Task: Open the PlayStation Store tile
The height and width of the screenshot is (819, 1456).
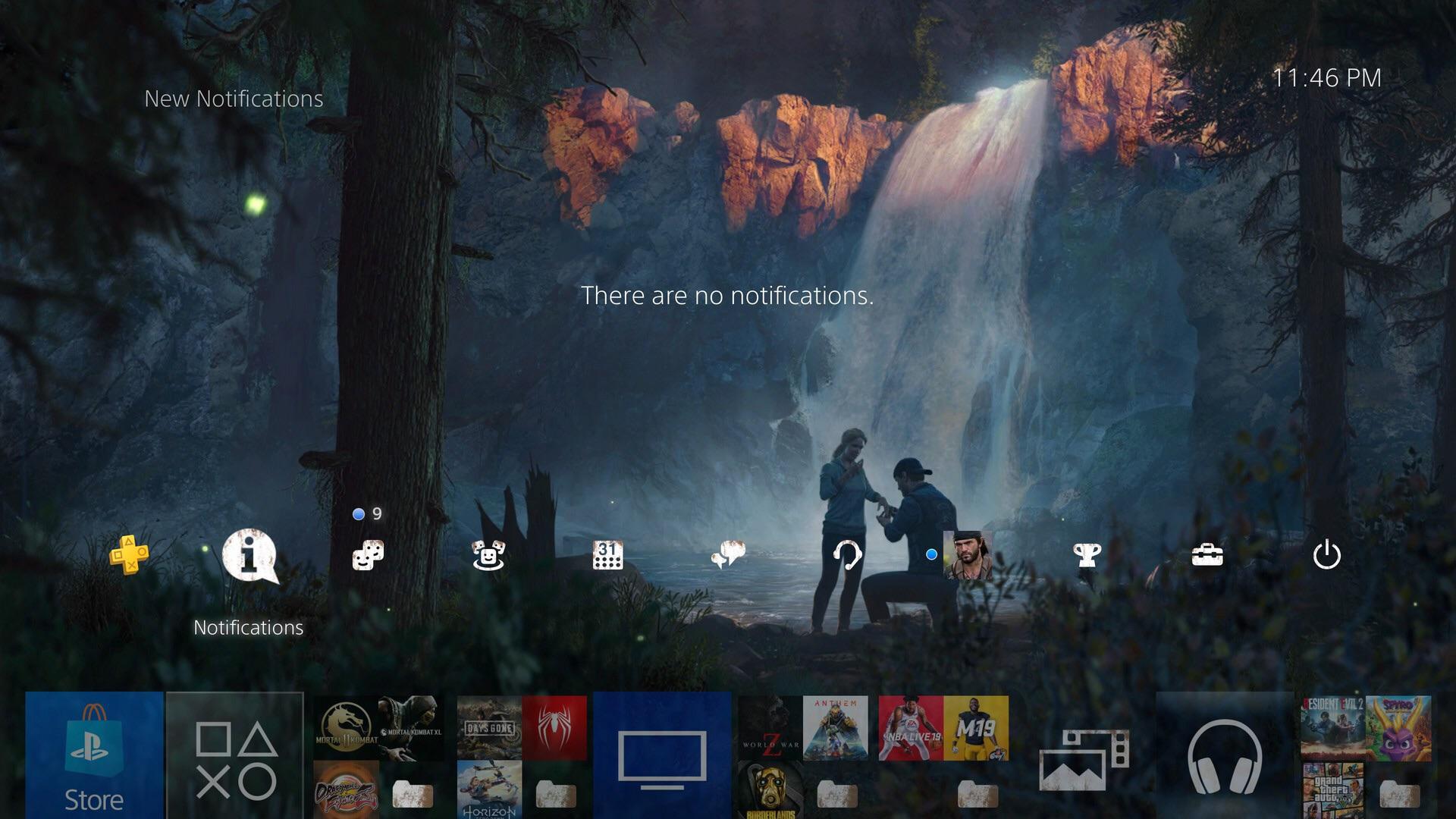Action: (x=94, y=755)
